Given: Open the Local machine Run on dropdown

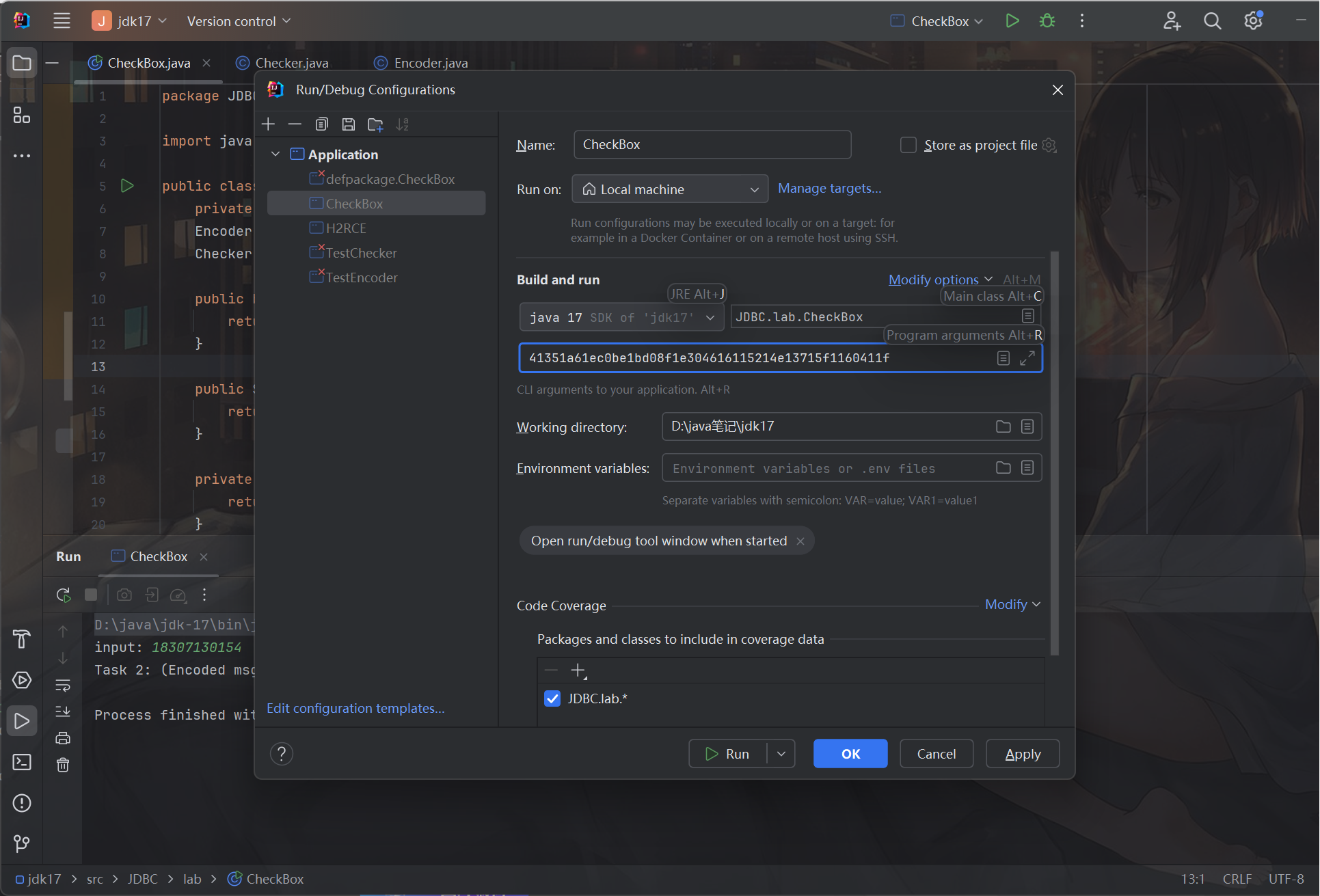Looking at the screenshot, I should click(670, 189).
